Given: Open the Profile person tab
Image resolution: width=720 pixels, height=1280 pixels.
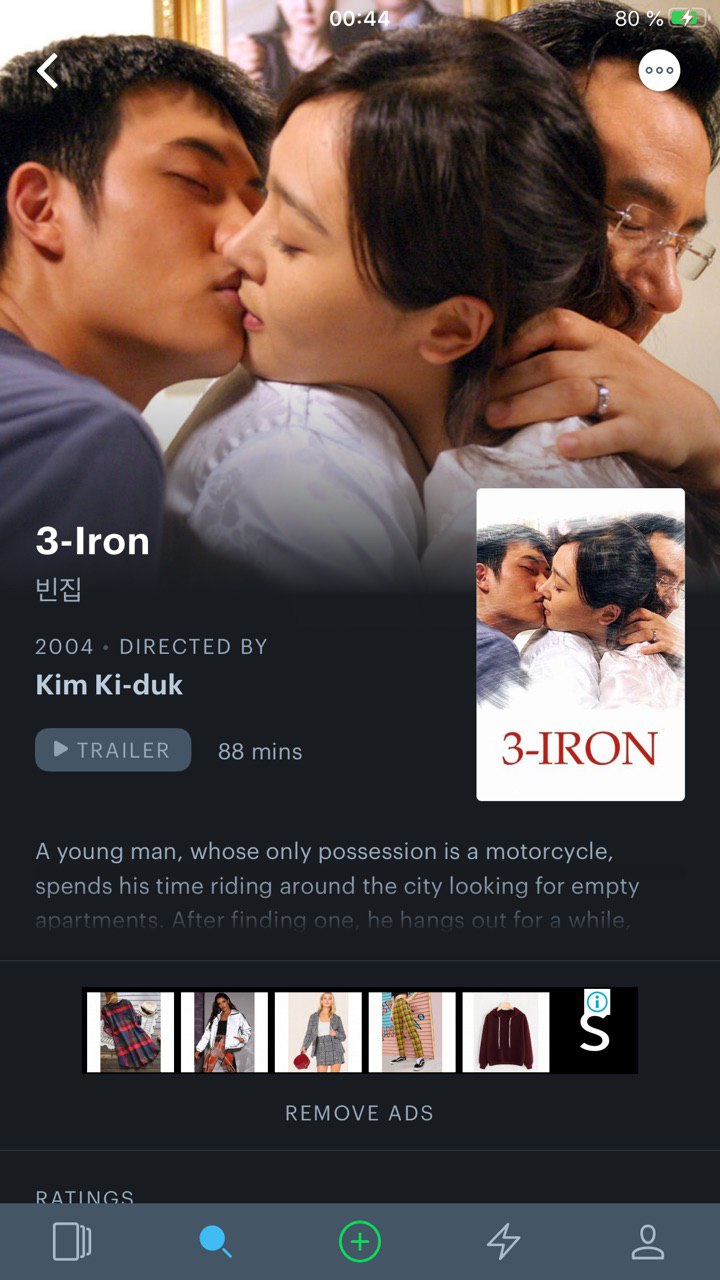Looking at the screenshot, I should [648, 1242].
